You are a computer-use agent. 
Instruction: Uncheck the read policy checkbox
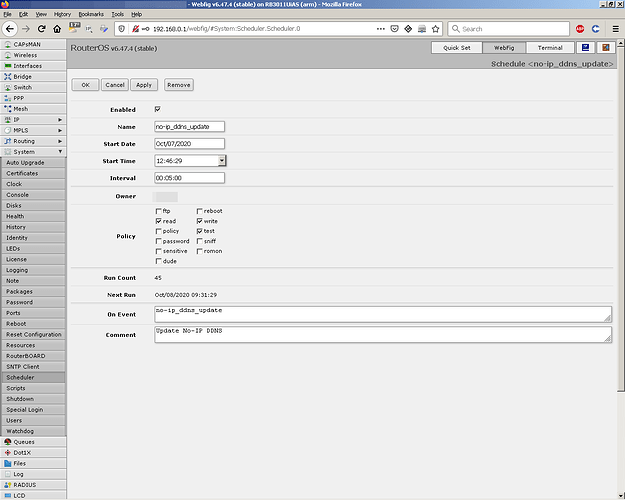[158, 221]
